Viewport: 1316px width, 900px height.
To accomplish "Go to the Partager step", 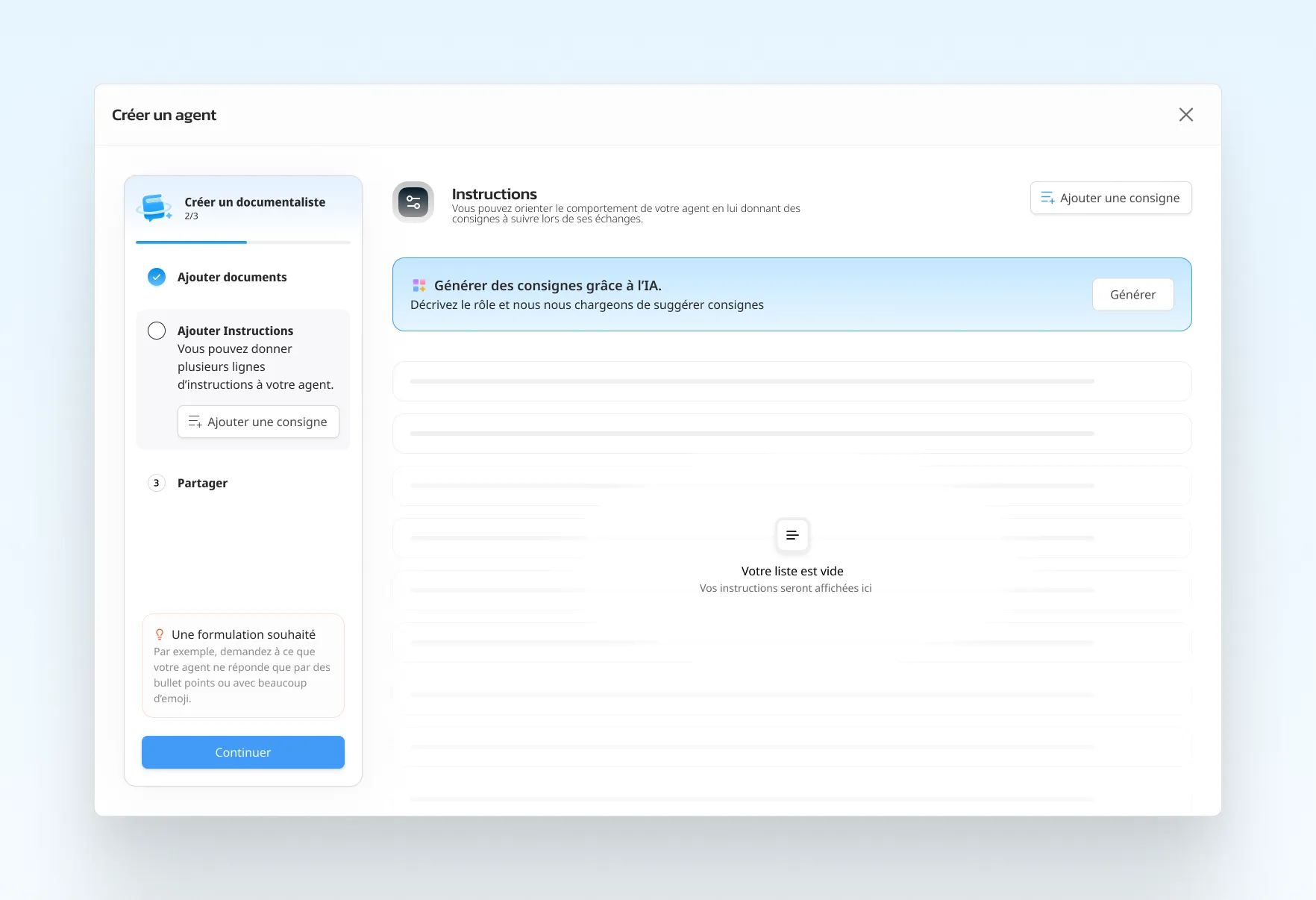I will tap(202, 483).
